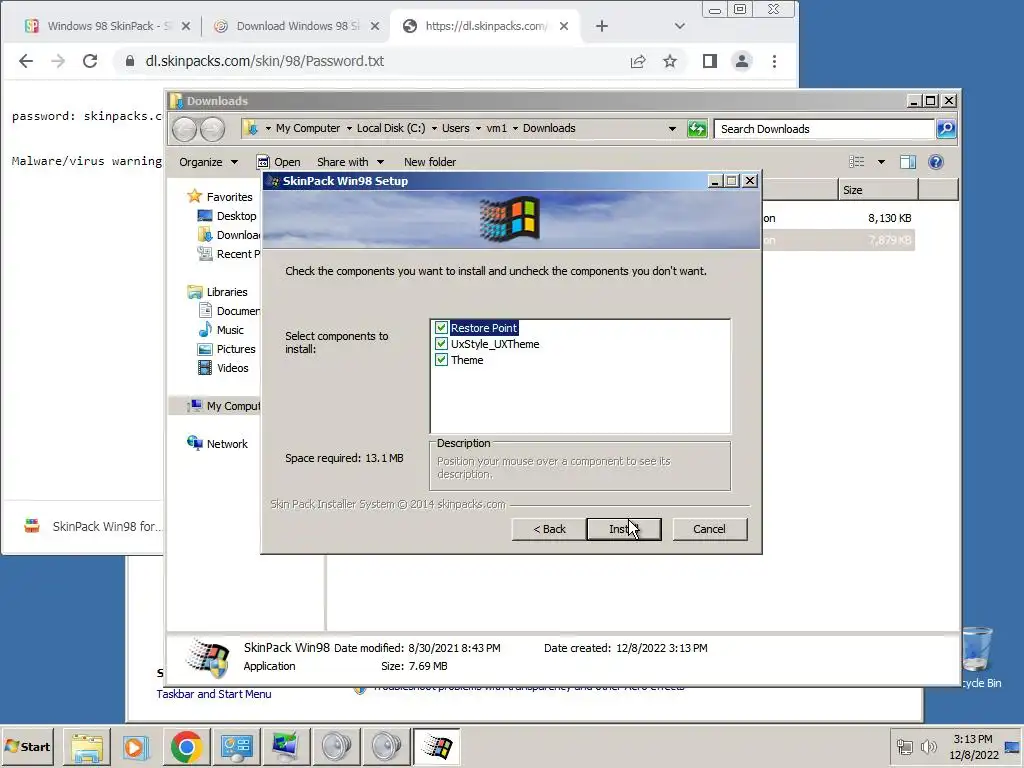Image resolution: width=1024 pixels, height=768 pixels.
Task: Open the change view dropdown arrow
Action: tap(881, 162)
